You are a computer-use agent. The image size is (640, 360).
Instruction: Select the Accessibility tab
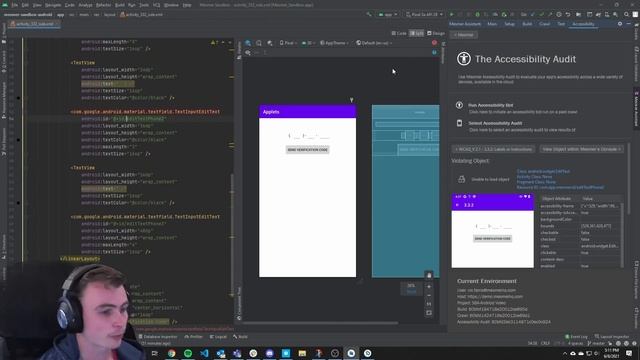(583, 24)
